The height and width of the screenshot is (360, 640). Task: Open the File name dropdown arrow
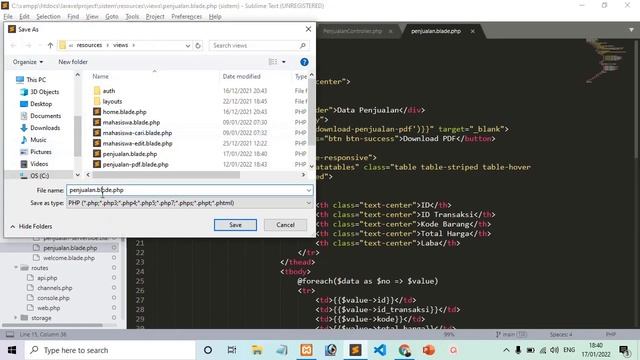pos(309,190)
